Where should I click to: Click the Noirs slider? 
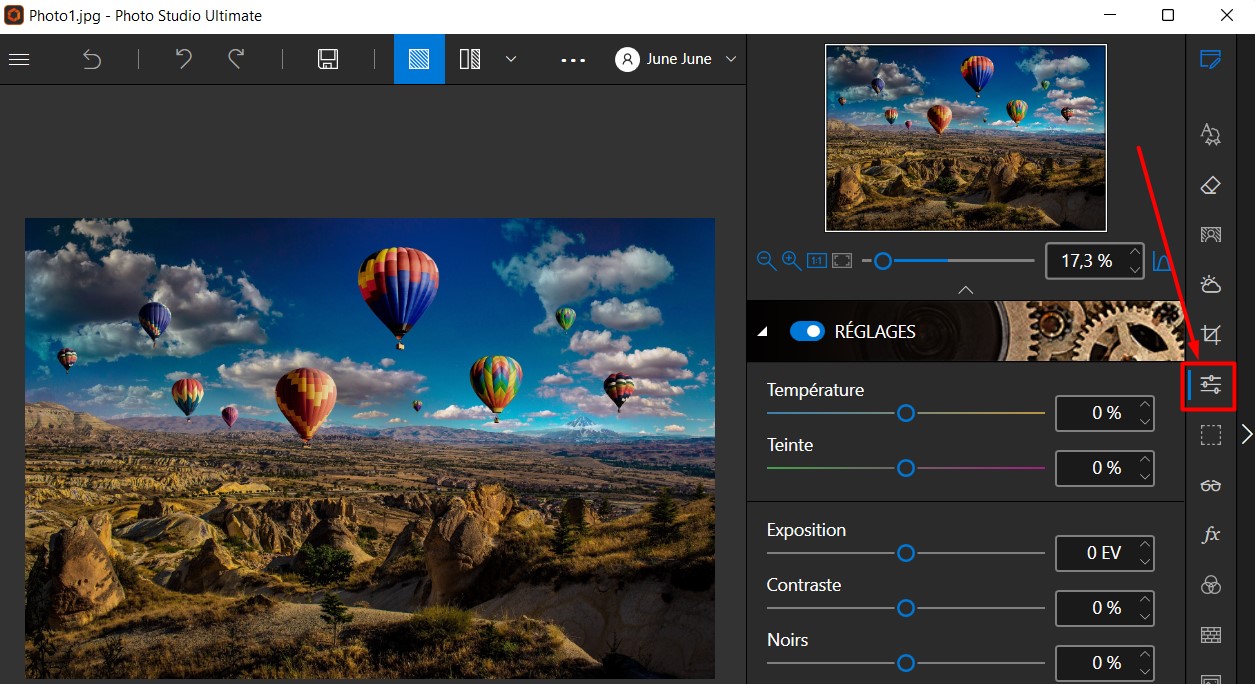[906, 662]
